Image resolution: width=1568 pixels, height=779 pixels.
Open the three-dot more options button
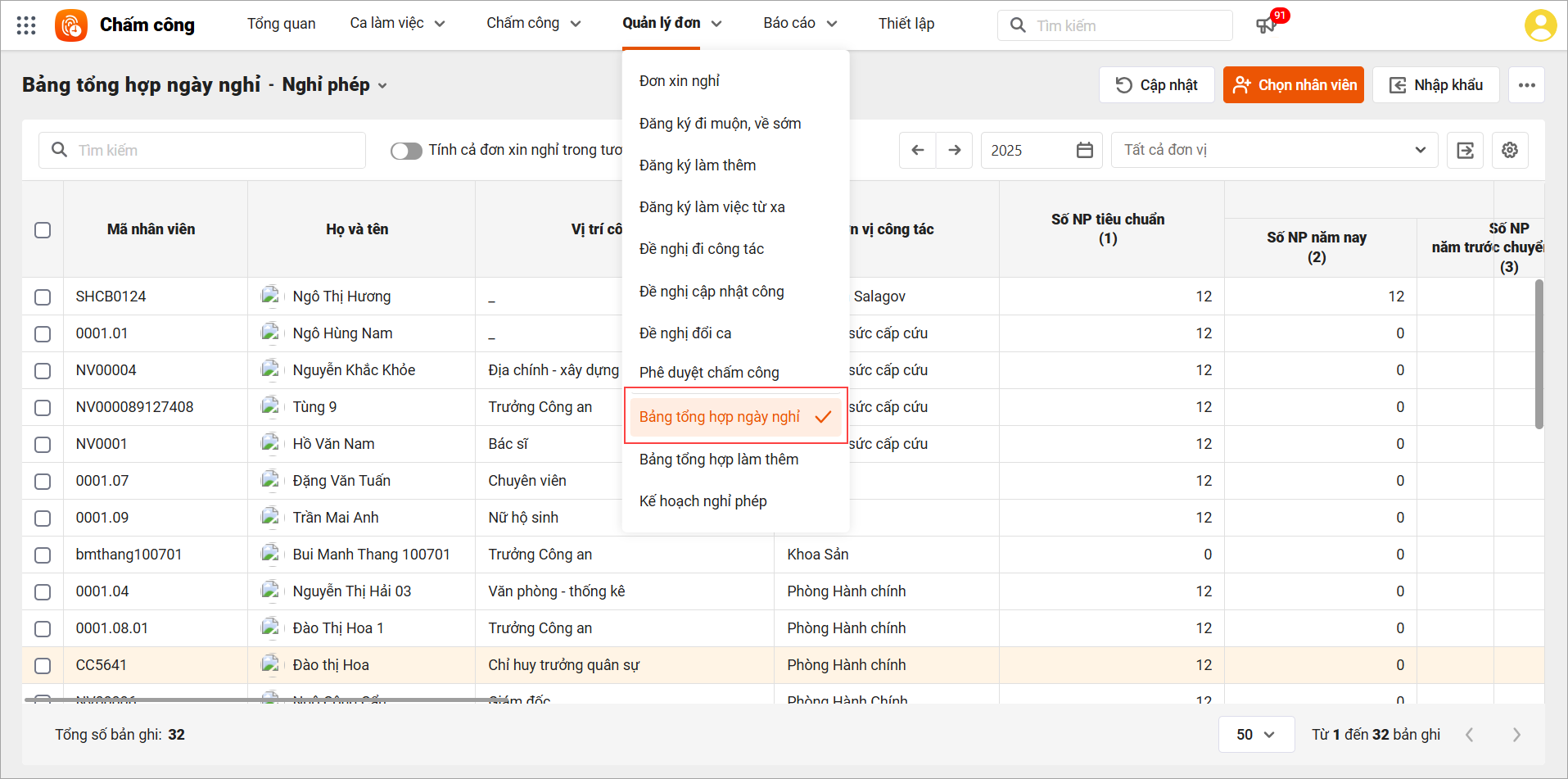pyautogui.click(x=1526, y=85)
